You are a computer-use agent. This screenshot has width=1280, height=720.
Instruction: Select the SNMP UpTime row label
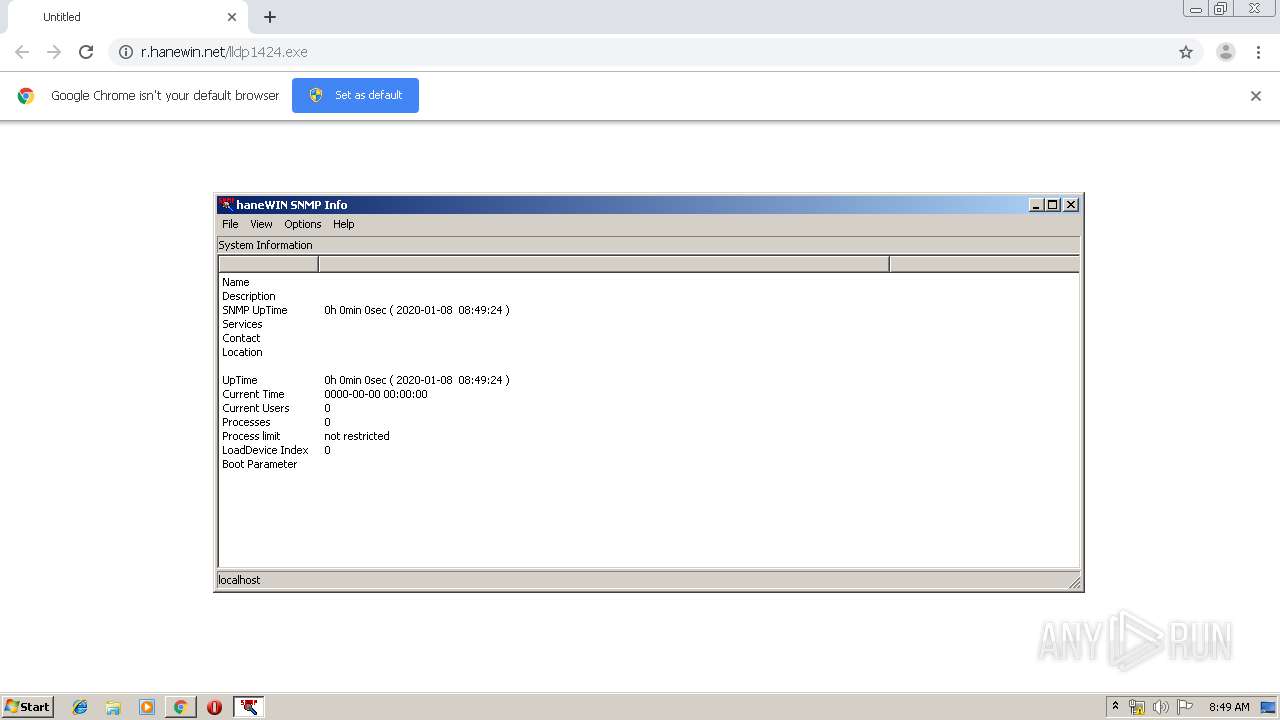coord(255,310)
